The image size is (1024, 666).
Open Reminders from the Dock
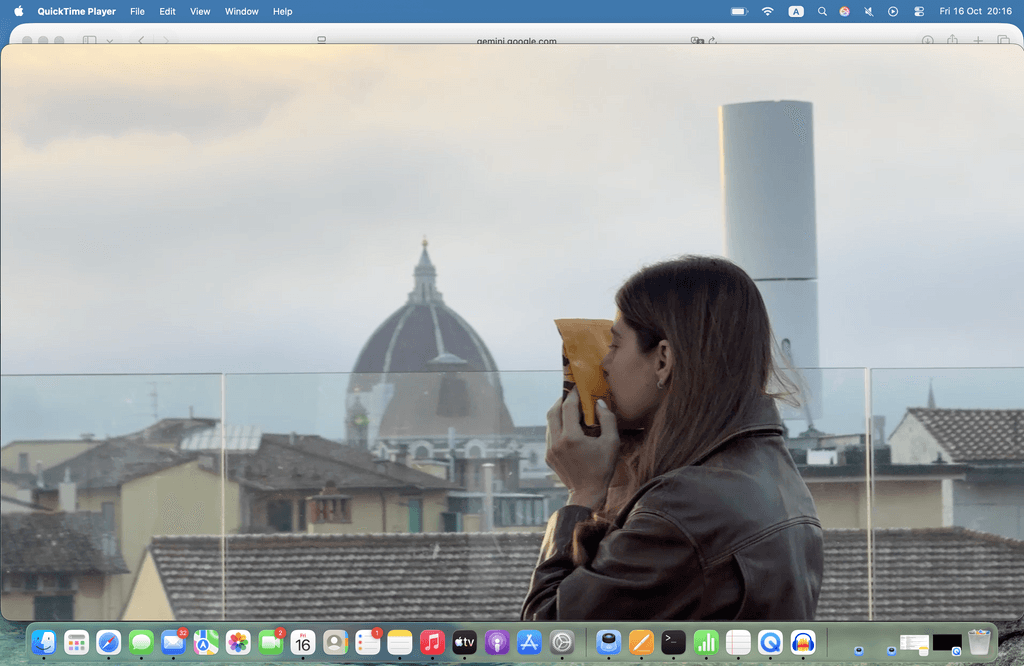(368, 642)
